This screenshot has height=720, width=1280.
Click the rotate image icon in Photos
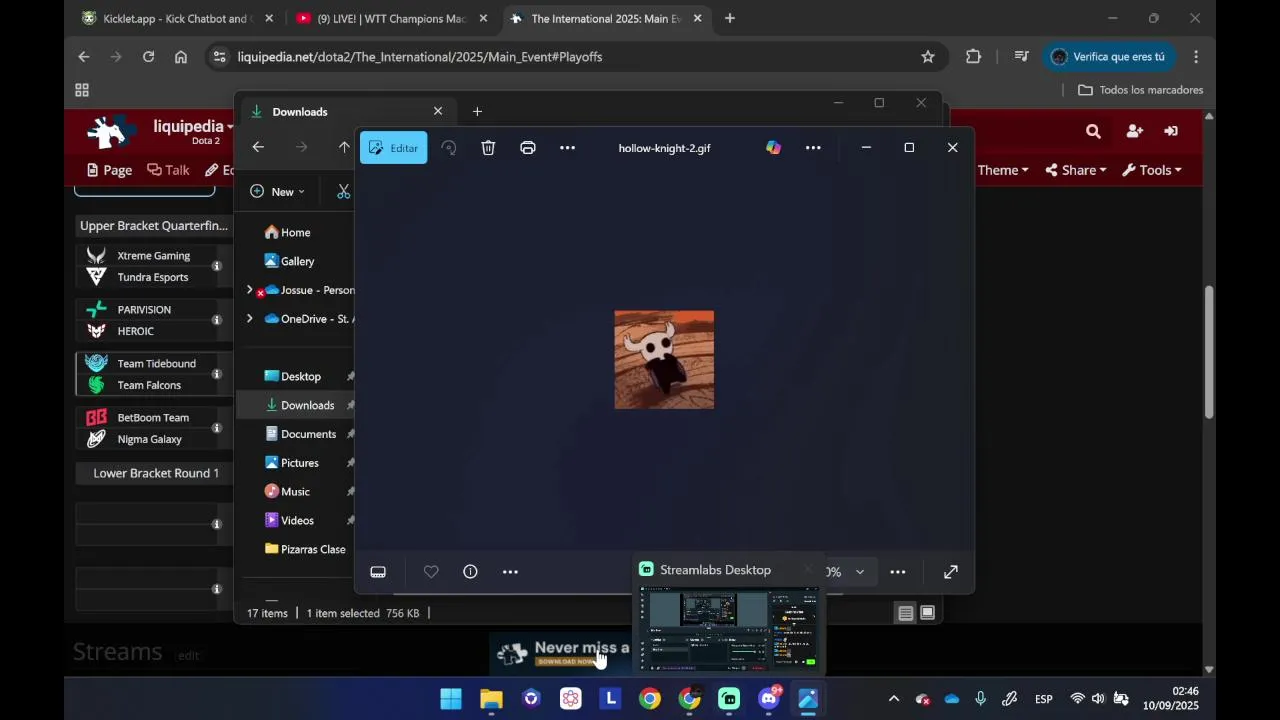pyautogui.click(x=449, y=148)
